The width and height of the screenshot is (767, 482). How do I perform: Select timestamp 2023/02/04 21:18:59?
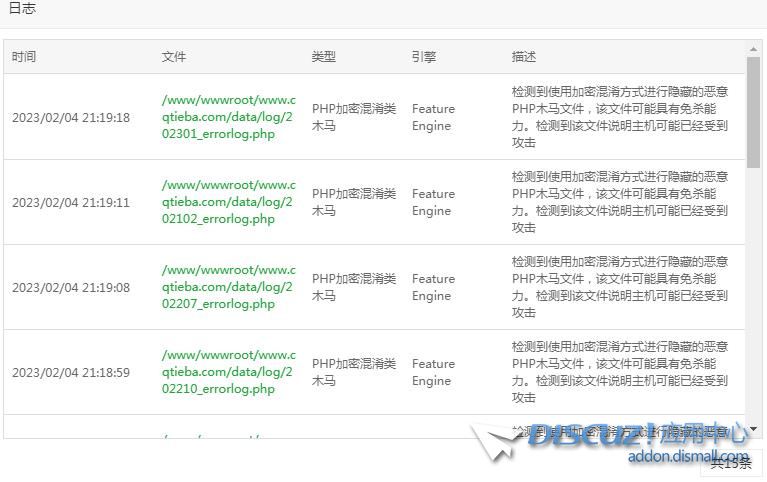[x=71, y=372]
